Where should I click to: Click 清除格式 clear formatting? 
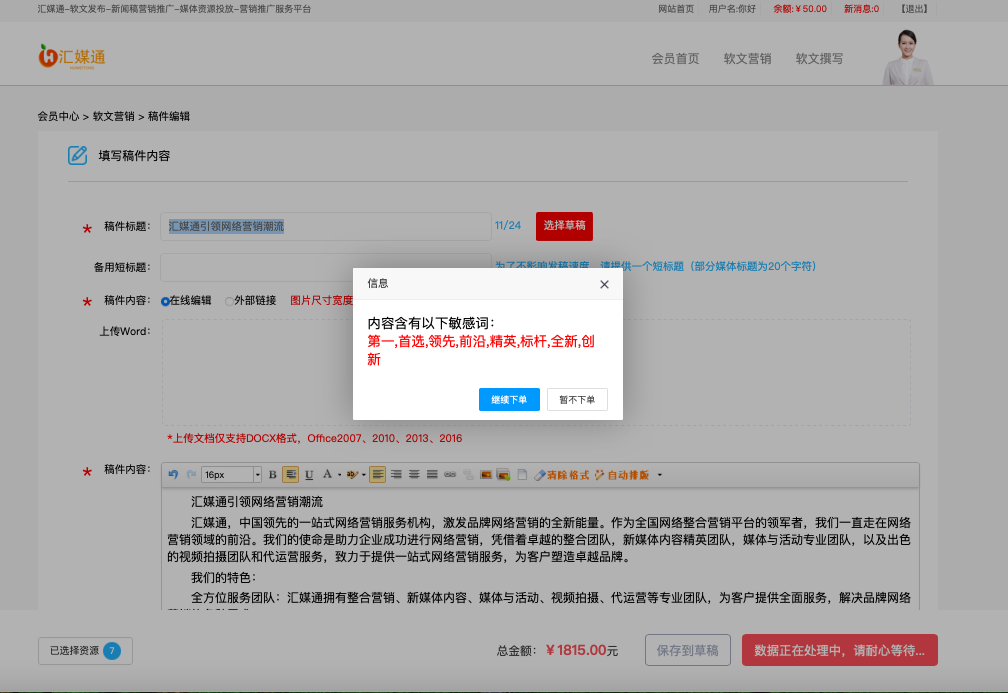coord(562,475)
